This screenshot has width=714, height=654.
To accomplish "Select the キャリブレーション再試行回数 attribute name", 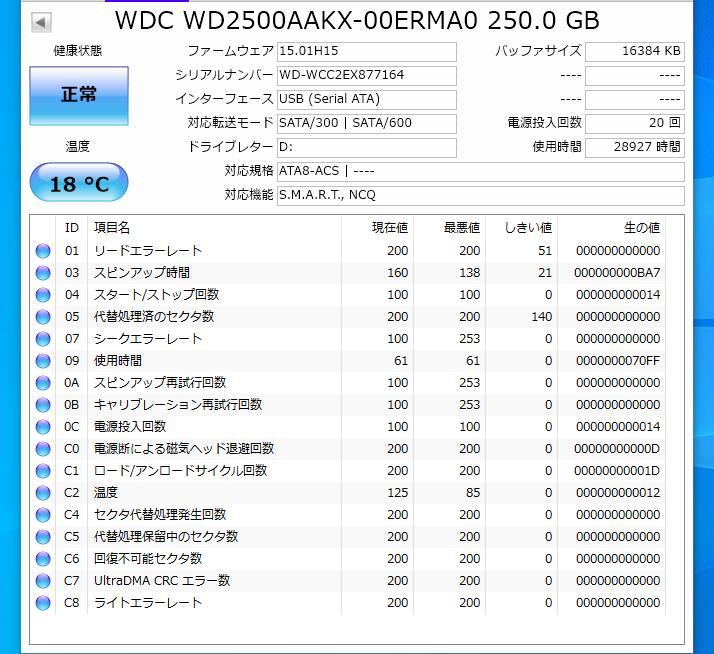I will (x=178, y=405).
